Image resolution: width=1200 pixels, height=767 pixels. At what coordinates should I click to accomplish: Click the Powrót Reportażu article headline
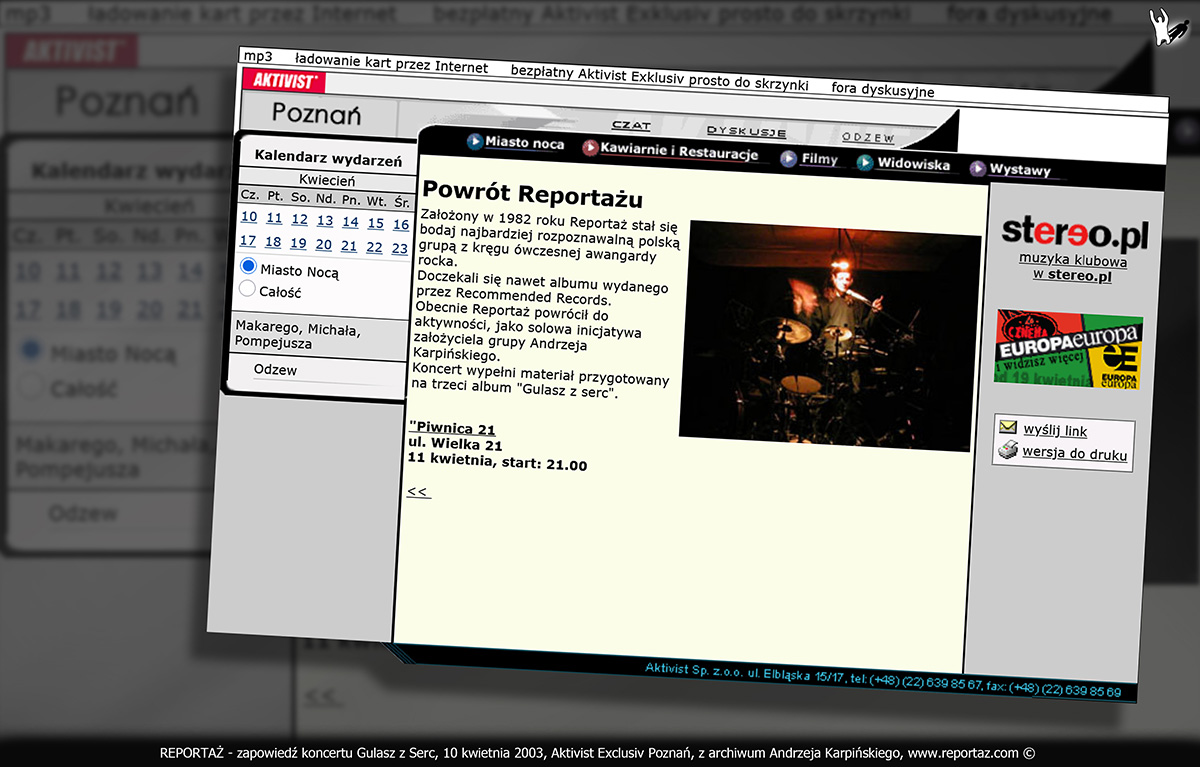[x=532, y=195]
